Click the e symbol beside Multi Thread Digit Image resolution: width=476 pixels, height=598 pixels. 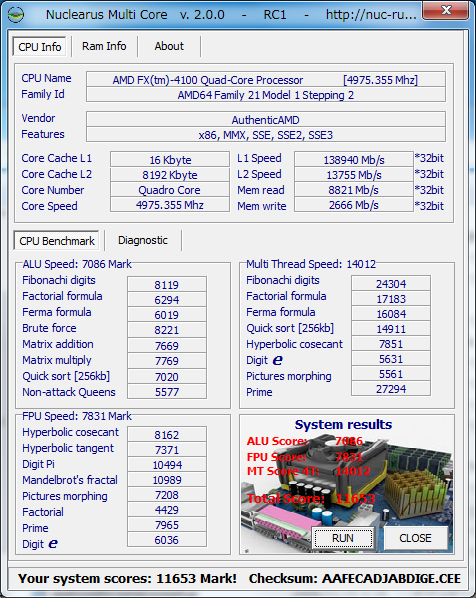pyautogui.click(x=278, y=360)
